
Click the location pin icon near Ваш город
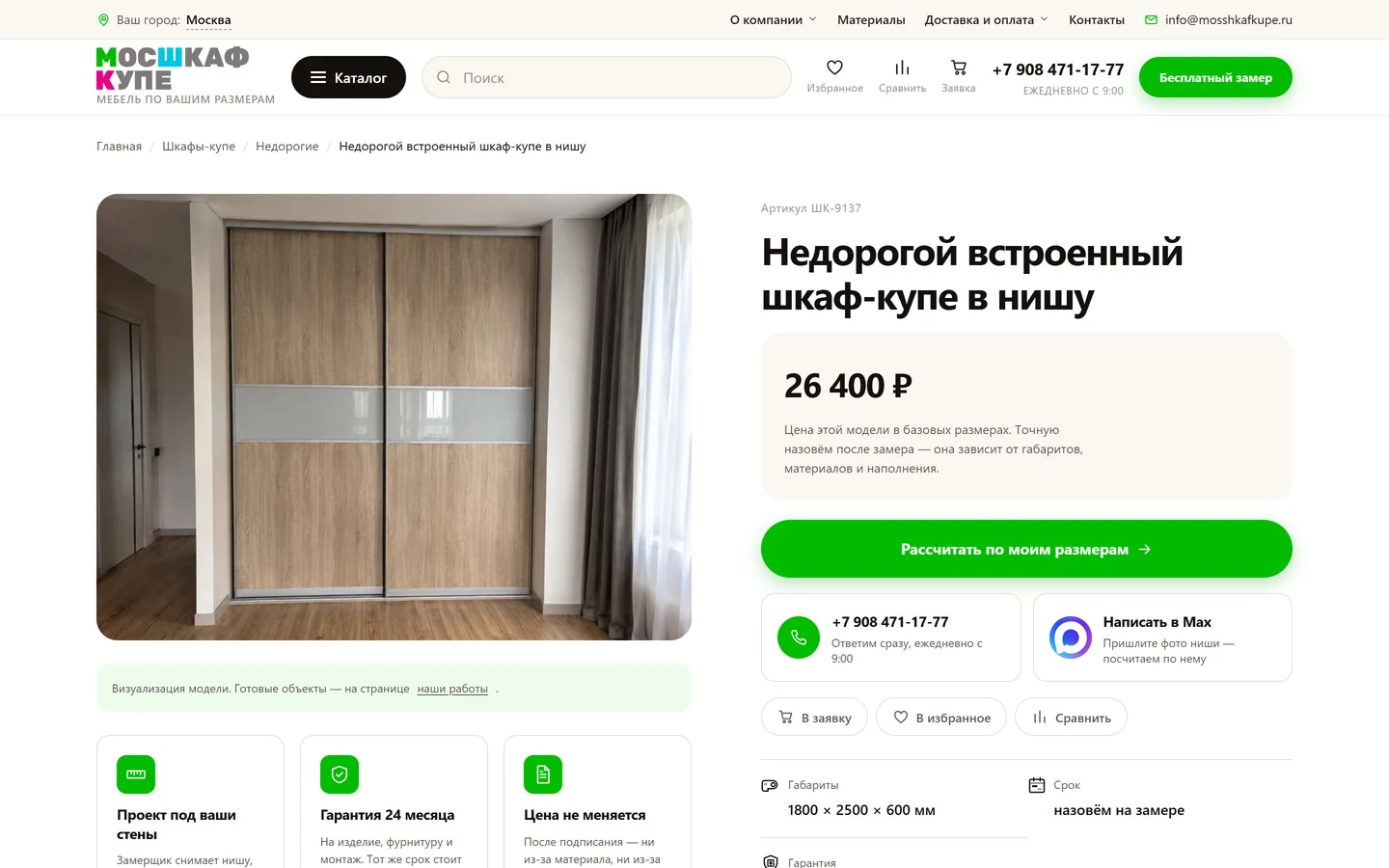103,19
